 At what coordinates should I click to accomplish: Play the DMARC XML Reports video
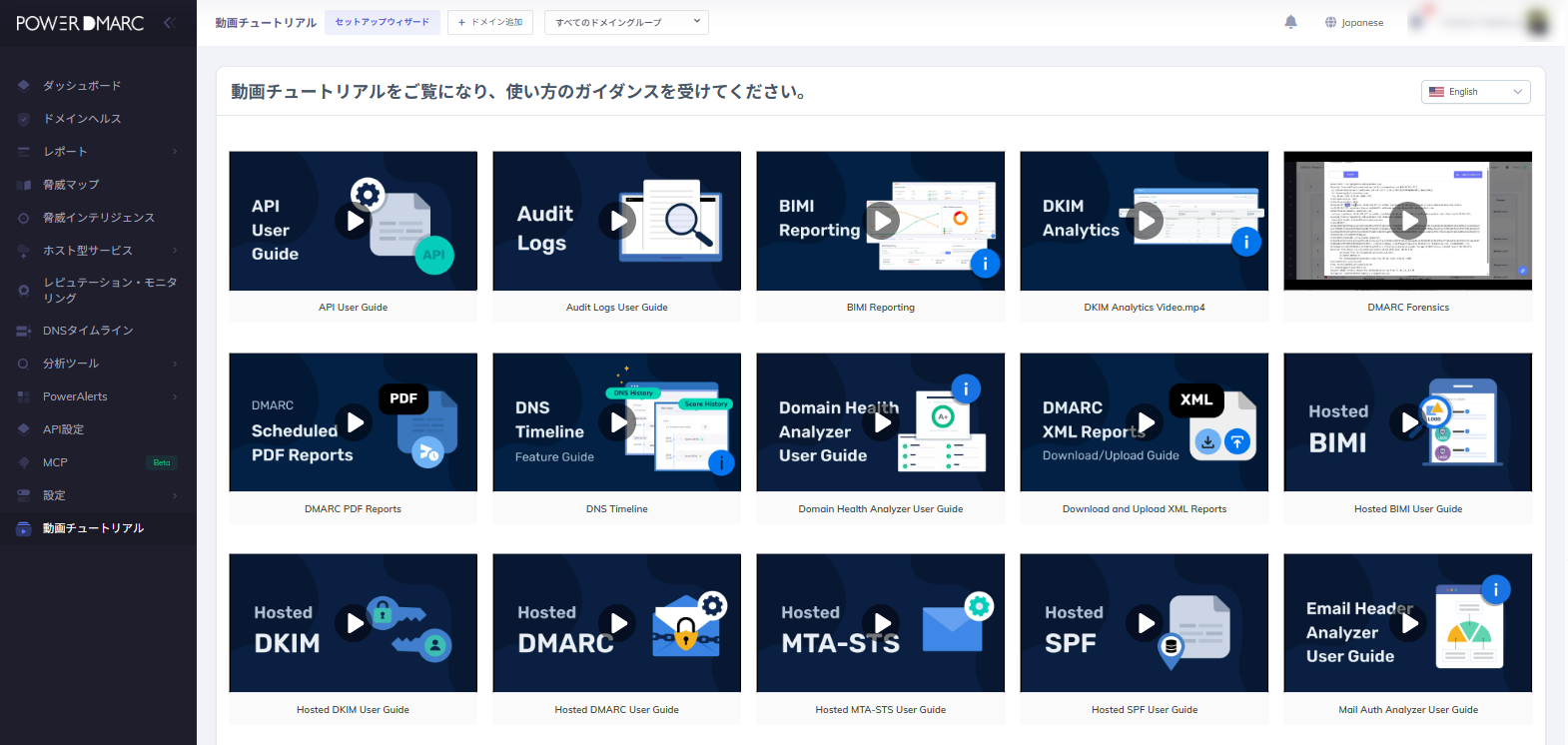pyautogui.click(x=1145, y=422)
